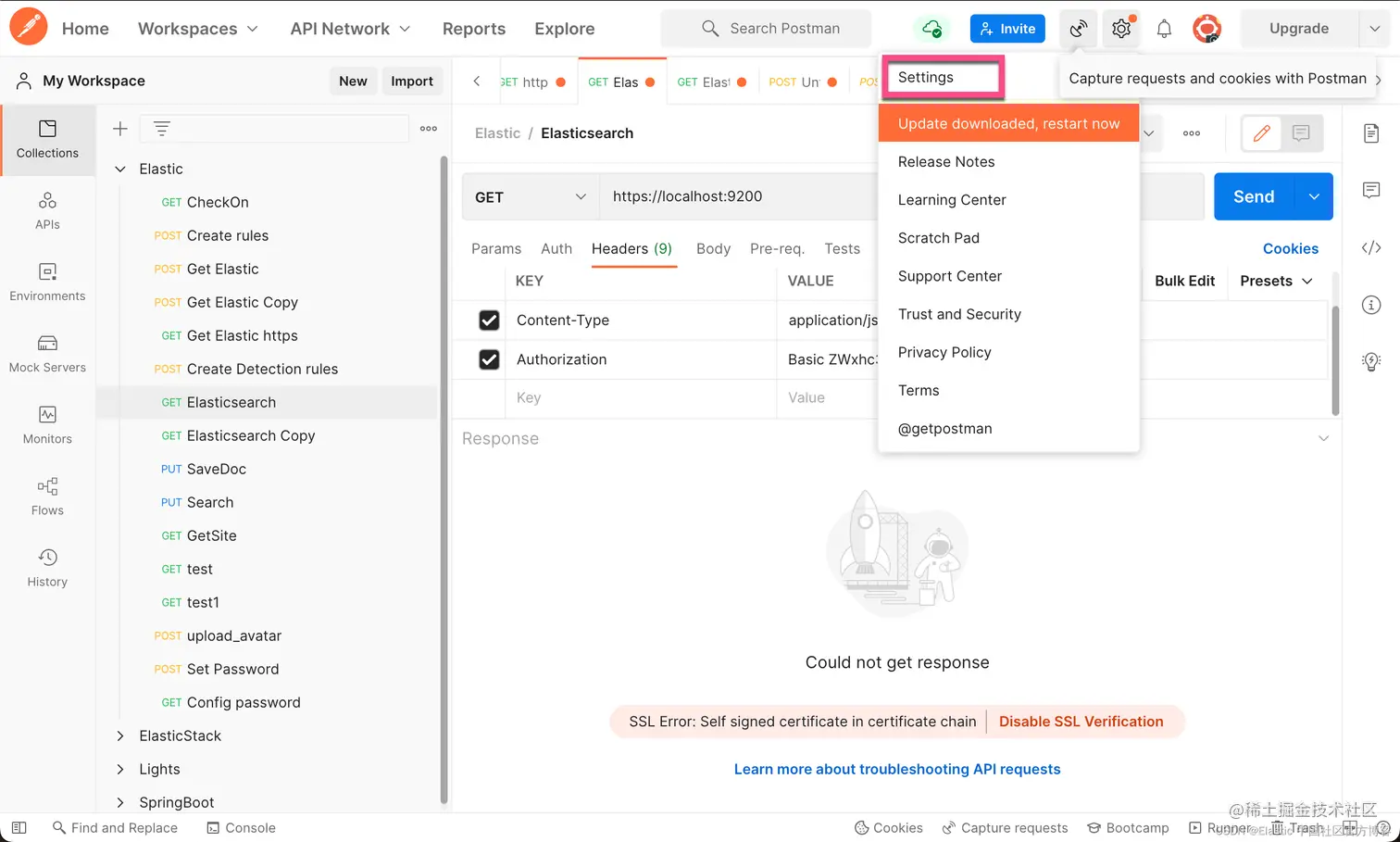Toggle sidebar icon in status bar
The width and height of the screenshot is (1400, 842).
pyautogui.click(x=19, y=827)
